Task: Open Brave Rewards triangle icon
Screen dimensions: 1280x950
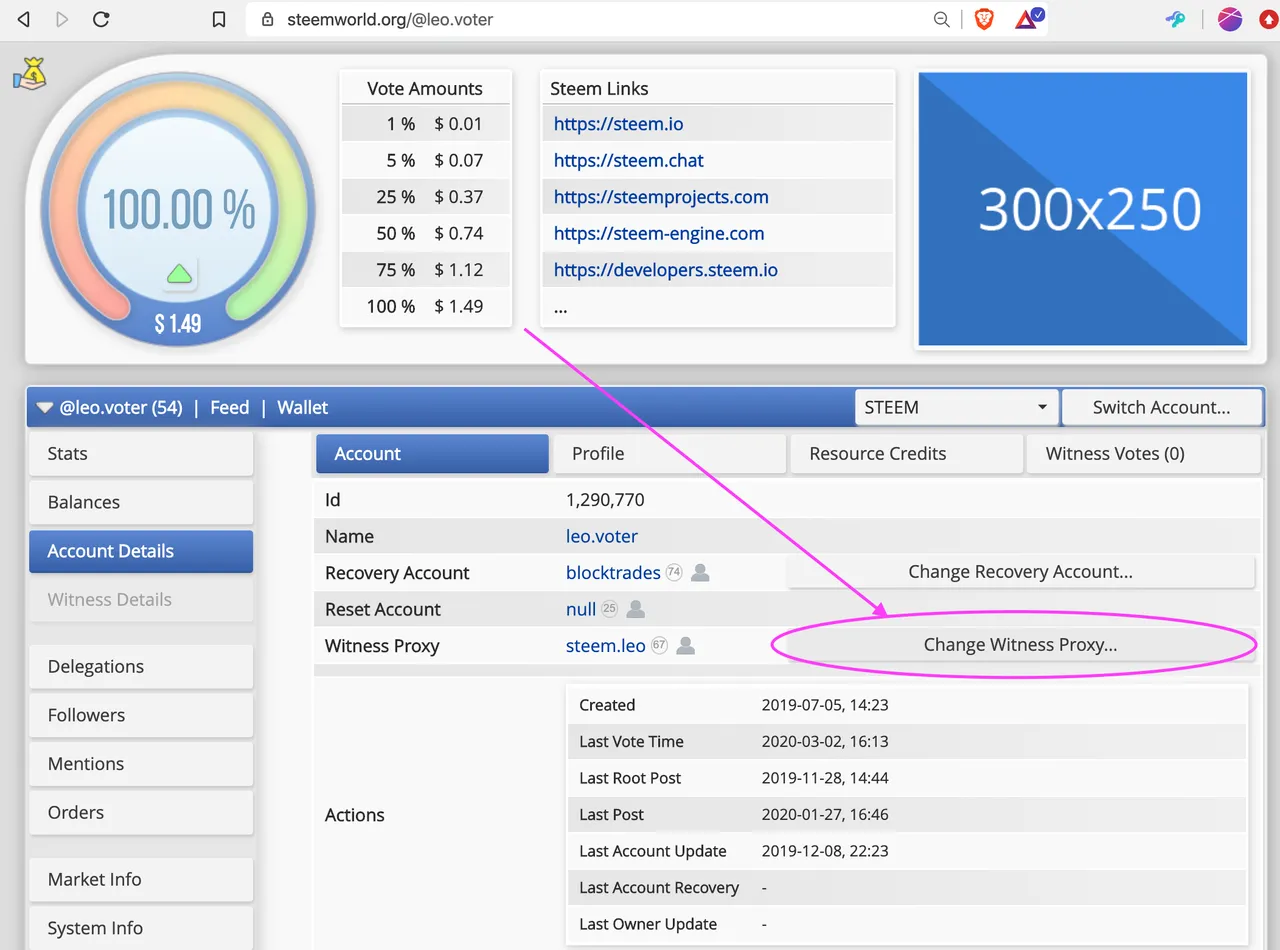Action: pyautogui.click(x=1029, y=19)
